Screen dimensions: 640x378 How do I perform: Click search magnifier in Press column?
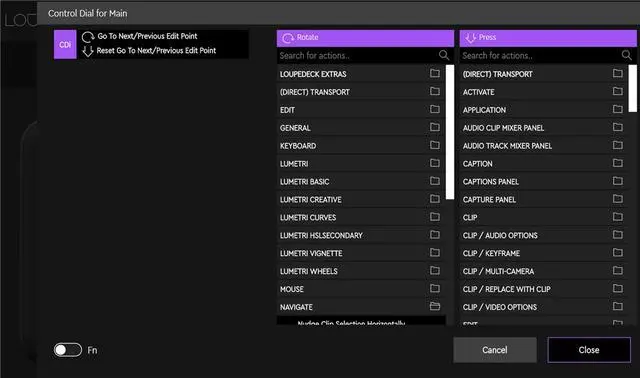pyautogui.click(x=627, y=55)
